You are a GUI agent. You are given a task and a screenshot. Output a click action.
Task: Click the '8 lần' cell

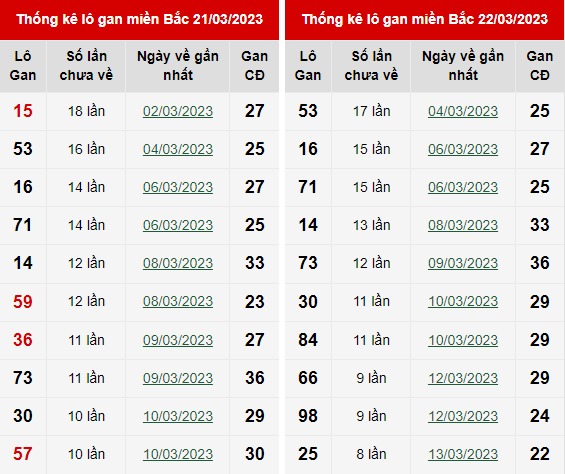(x=372, y=454)
